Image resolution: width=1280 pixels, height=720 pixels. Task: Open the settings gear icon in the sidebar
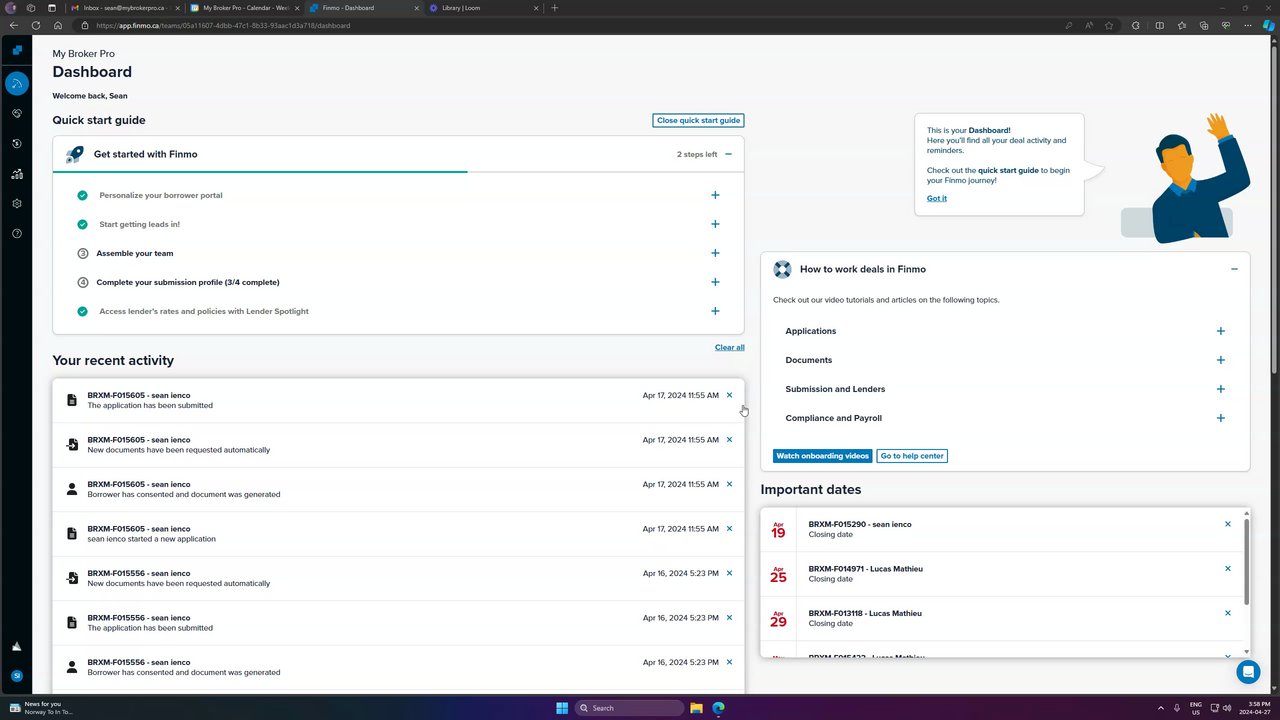click(16, 204)
